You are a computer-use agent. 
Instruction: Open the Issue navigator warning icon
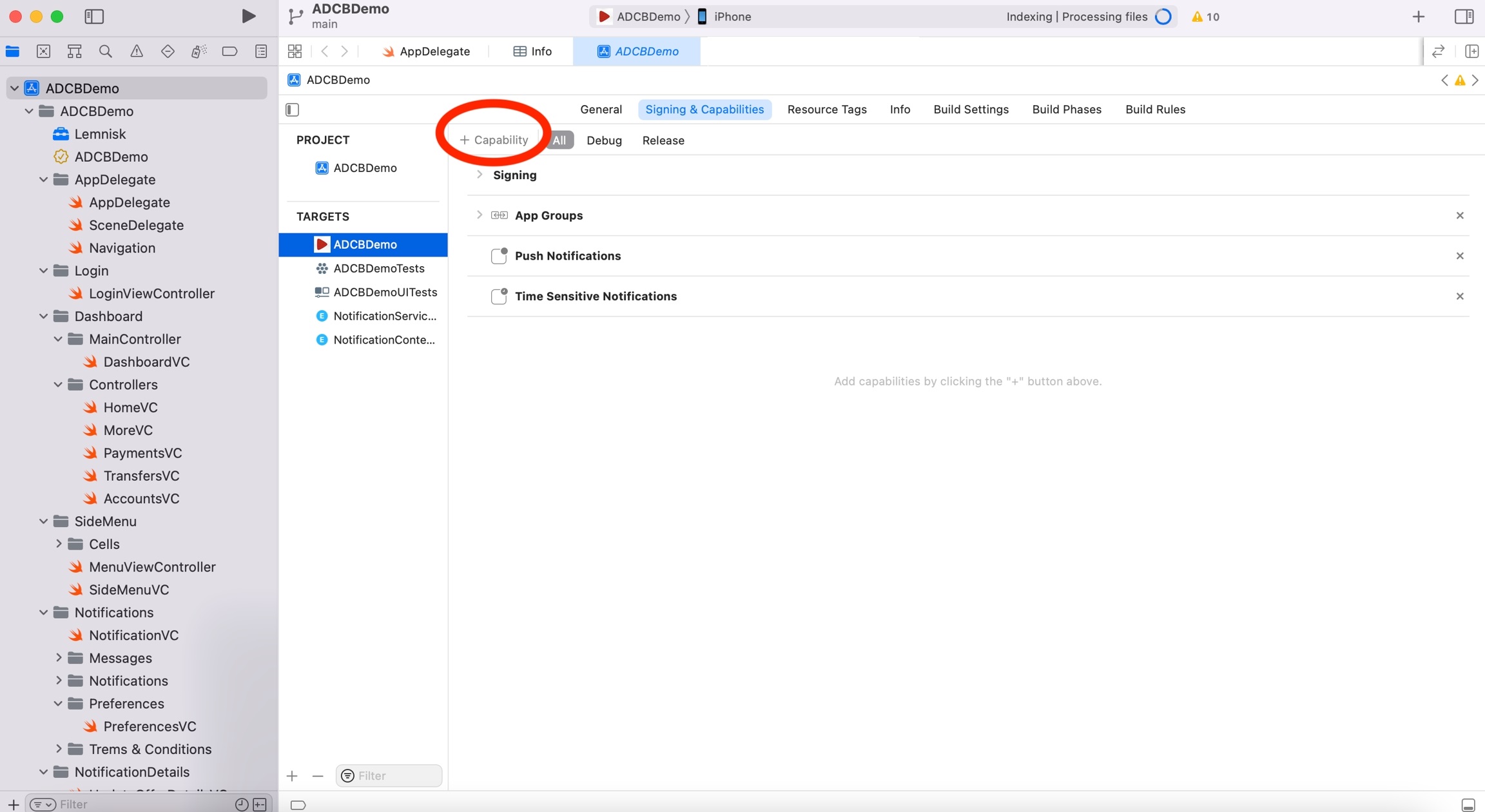pyautogui.click(x=137, y=52)
